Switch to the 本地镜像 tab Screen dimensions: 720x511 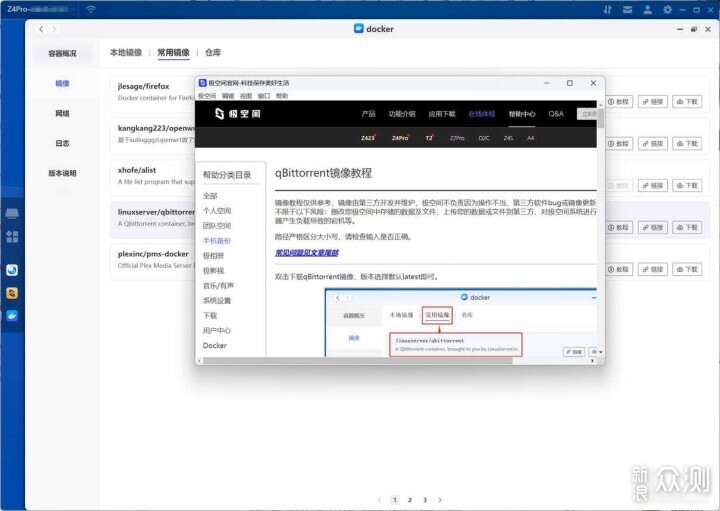126,52
